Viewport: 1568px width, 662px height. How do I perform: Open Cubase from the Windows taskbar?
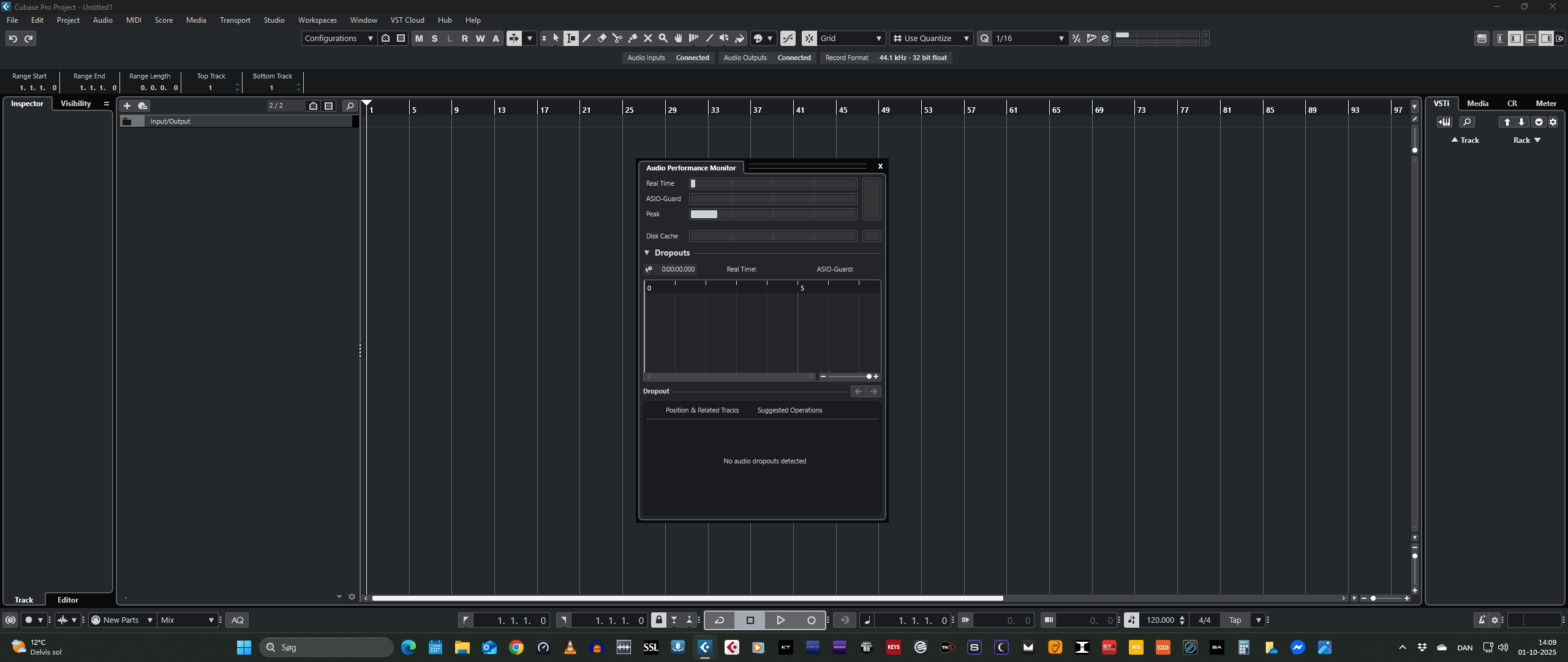704,647
